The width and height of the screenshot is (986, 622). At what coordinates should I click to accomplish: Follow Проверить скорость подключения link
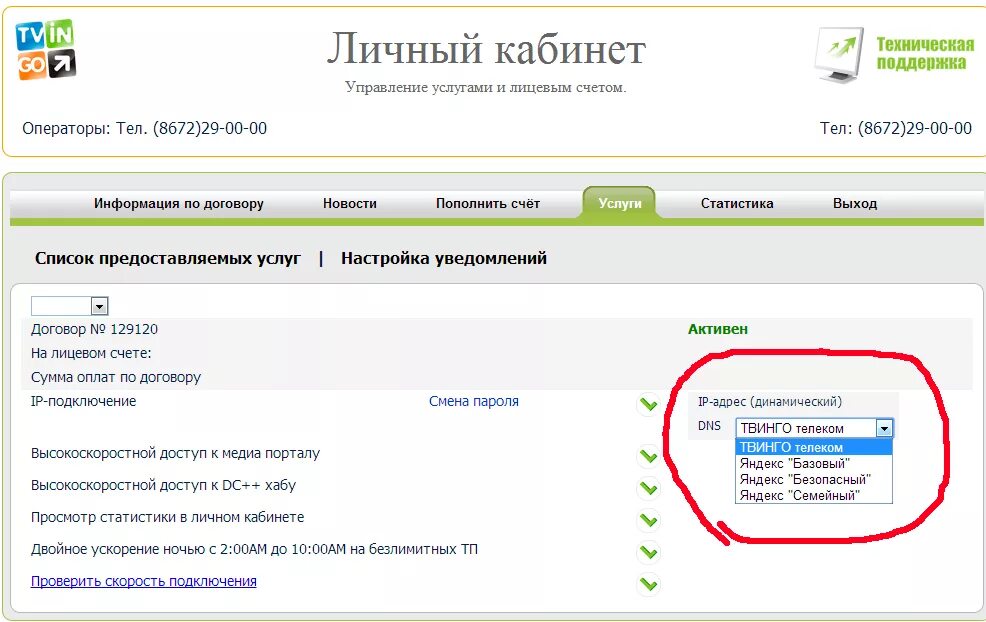click(143, 581)
